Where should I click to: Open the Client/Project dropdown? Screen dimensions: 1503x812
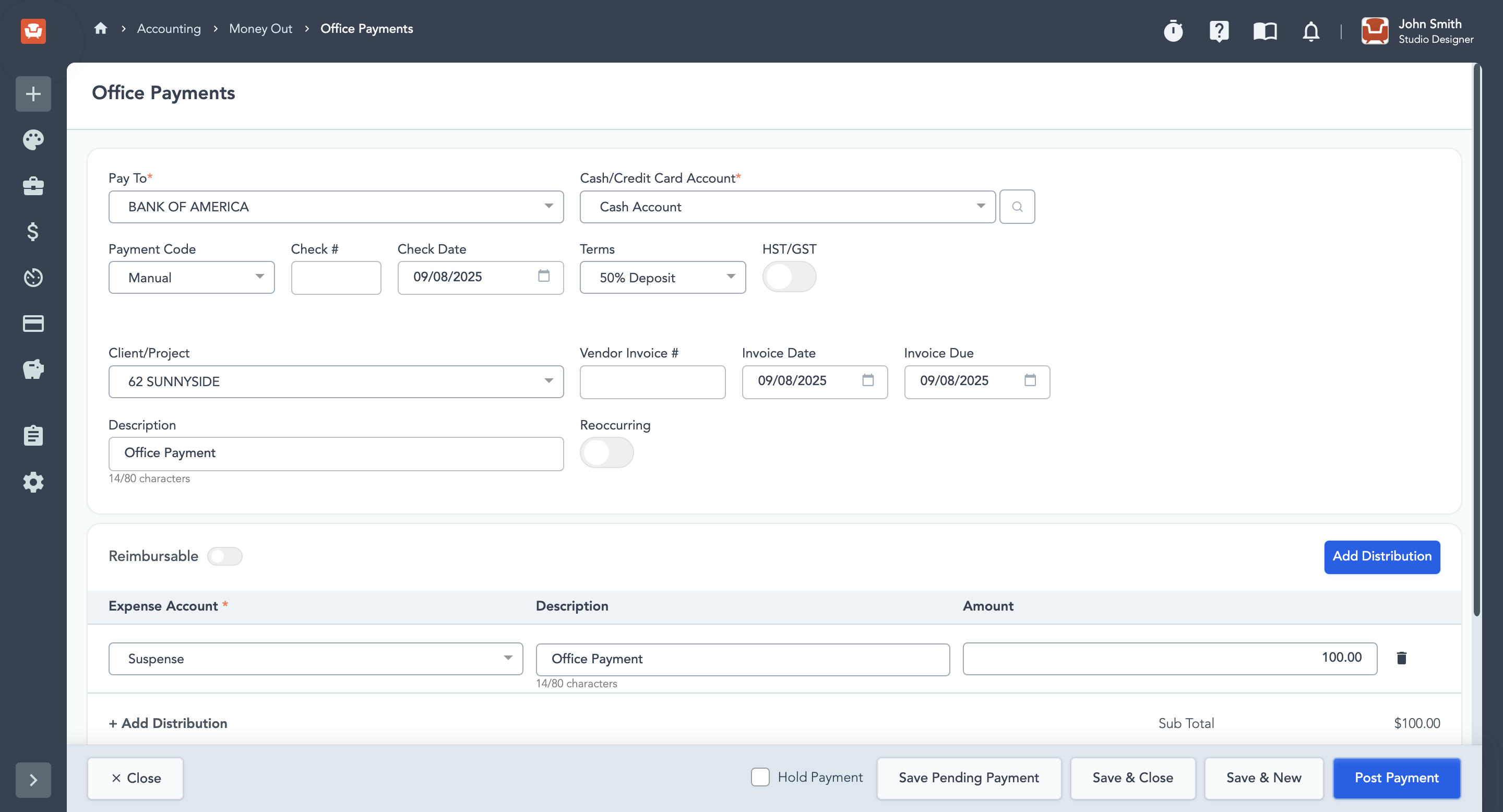(336, 381)
